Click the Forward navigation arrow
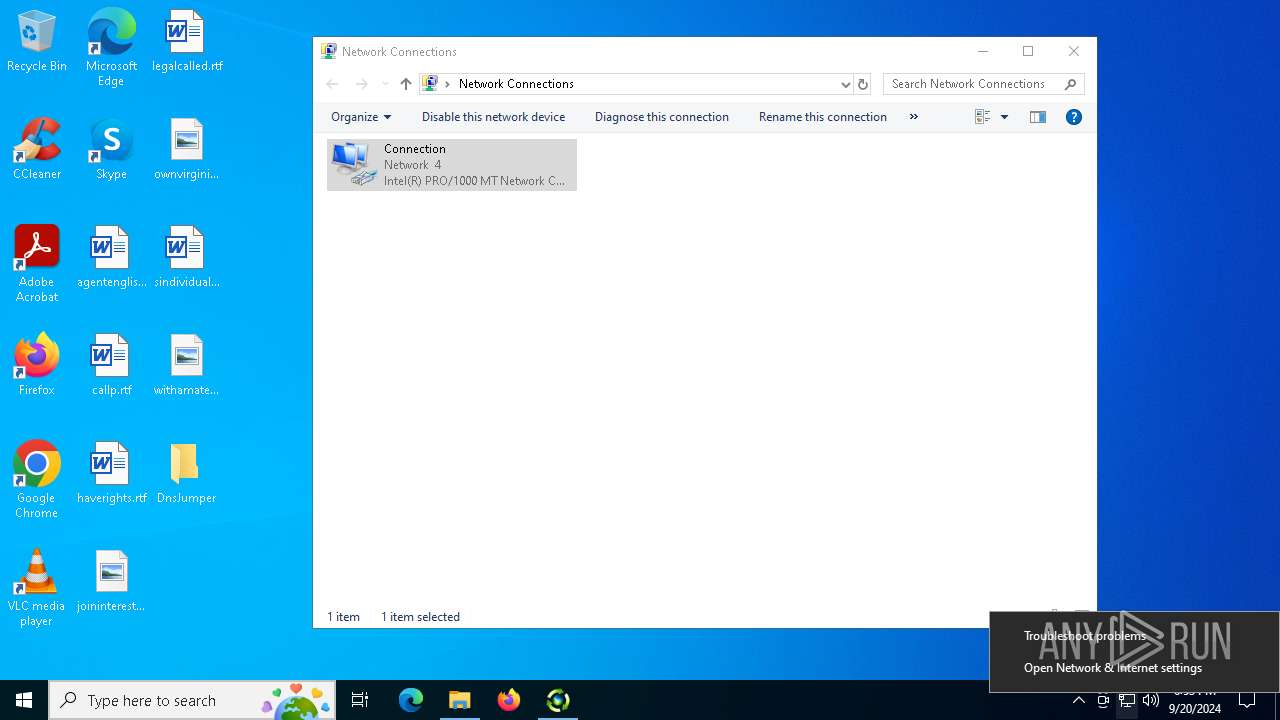1280x720 pixels. point(362,84)
